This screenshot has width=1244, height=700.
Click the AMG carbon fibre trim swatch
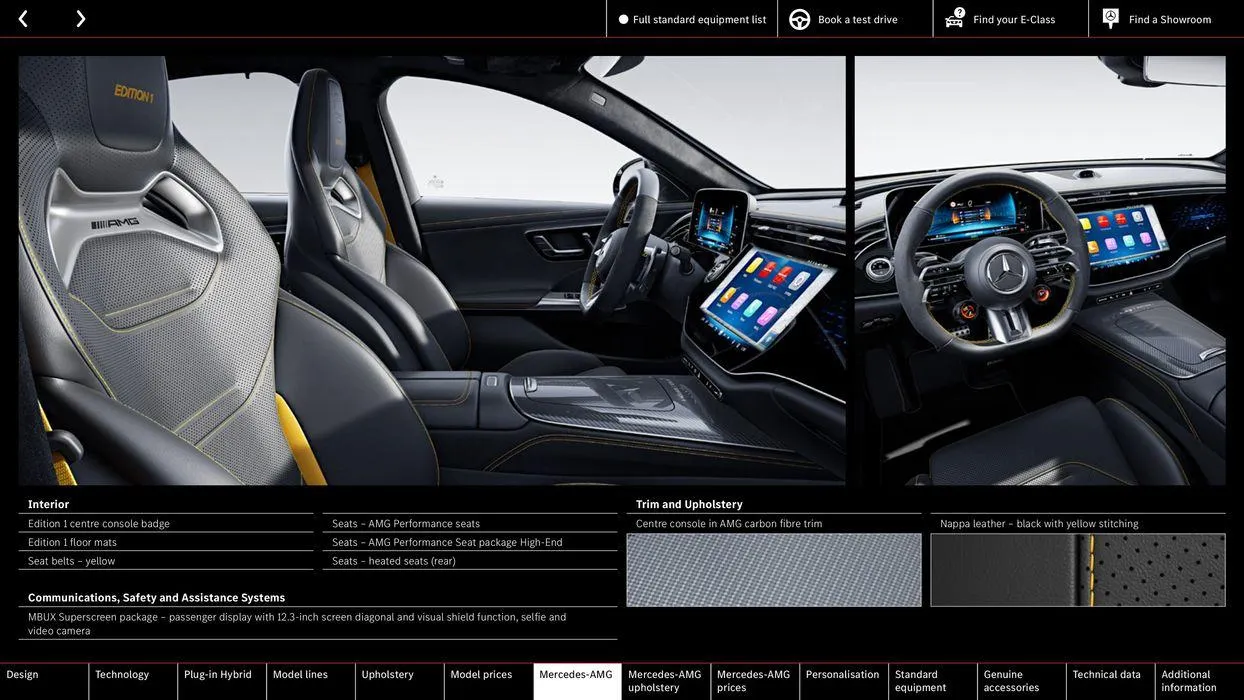click(774, 568)
